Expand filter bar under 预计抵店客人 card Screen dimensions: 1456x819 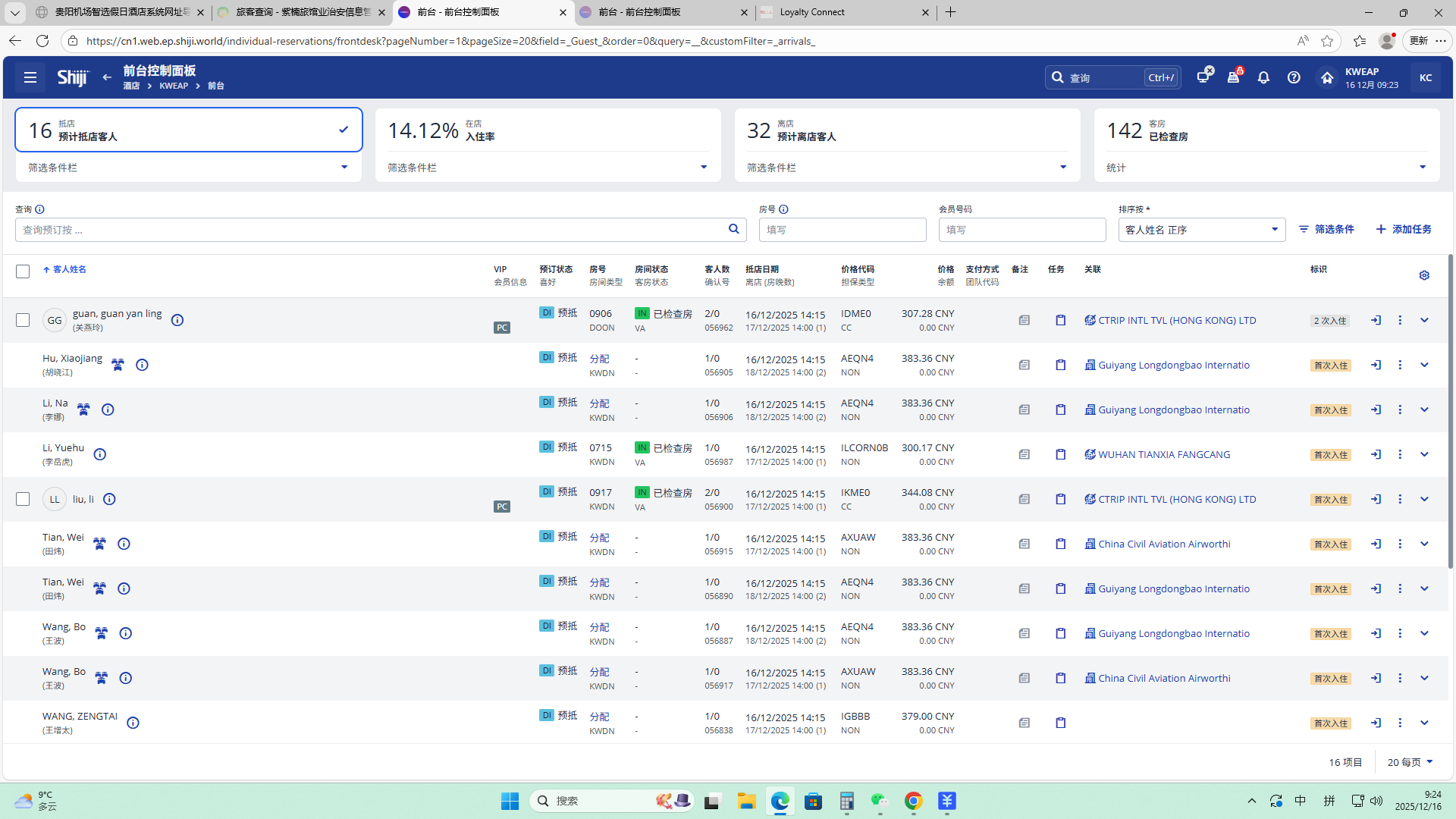(344, 168)
